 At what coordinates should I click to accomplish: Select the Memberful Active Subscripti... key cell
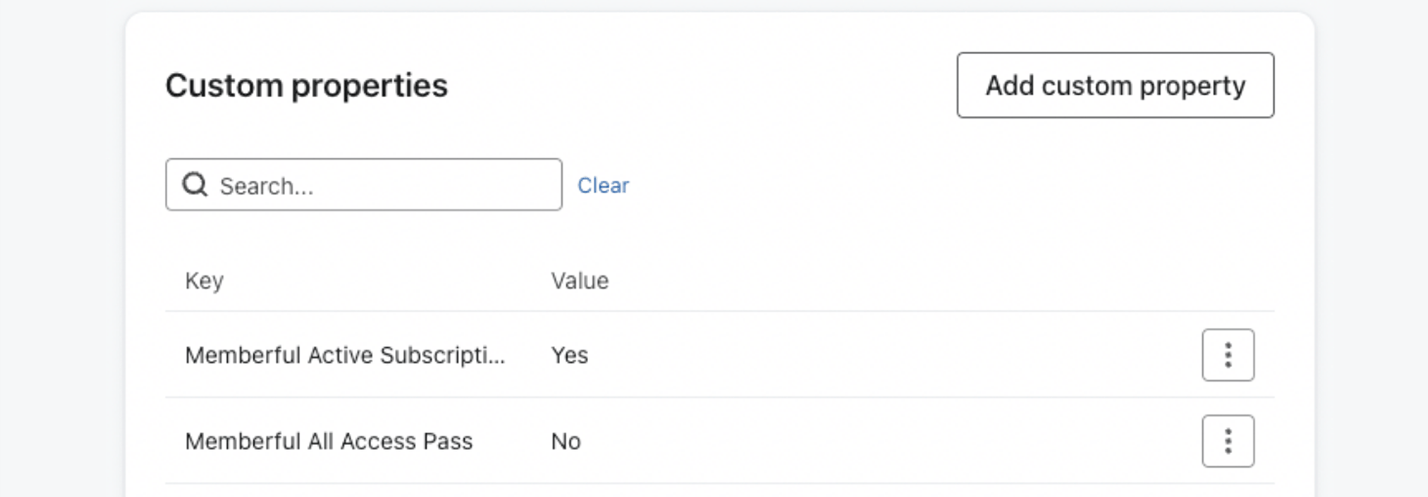coord(345,355)
